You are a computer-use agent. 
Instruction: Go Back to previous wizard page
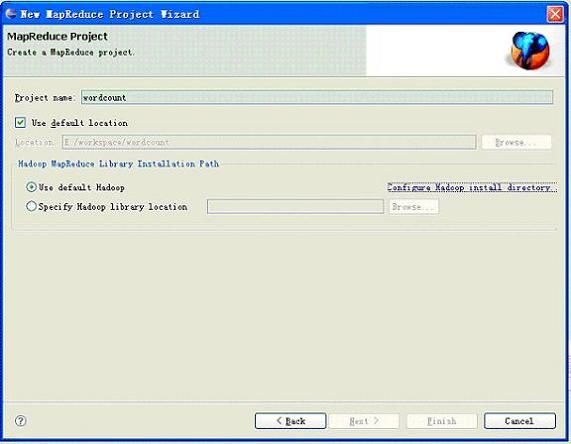(291, 421)
